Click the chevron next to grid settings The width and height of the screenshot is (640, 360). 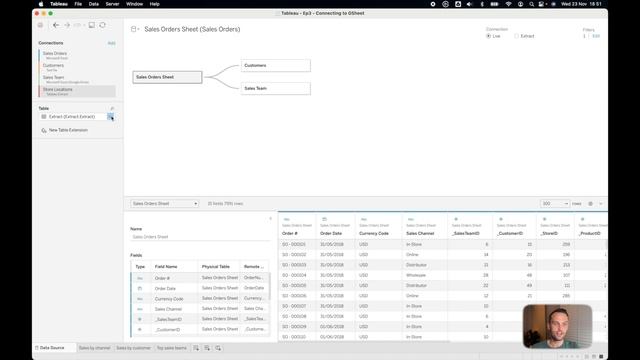click(601, 204)
